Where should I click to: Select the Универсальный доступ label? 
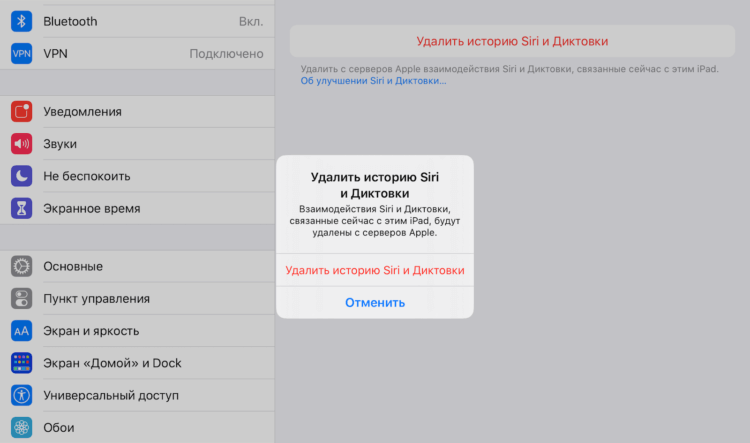(111, 396)
